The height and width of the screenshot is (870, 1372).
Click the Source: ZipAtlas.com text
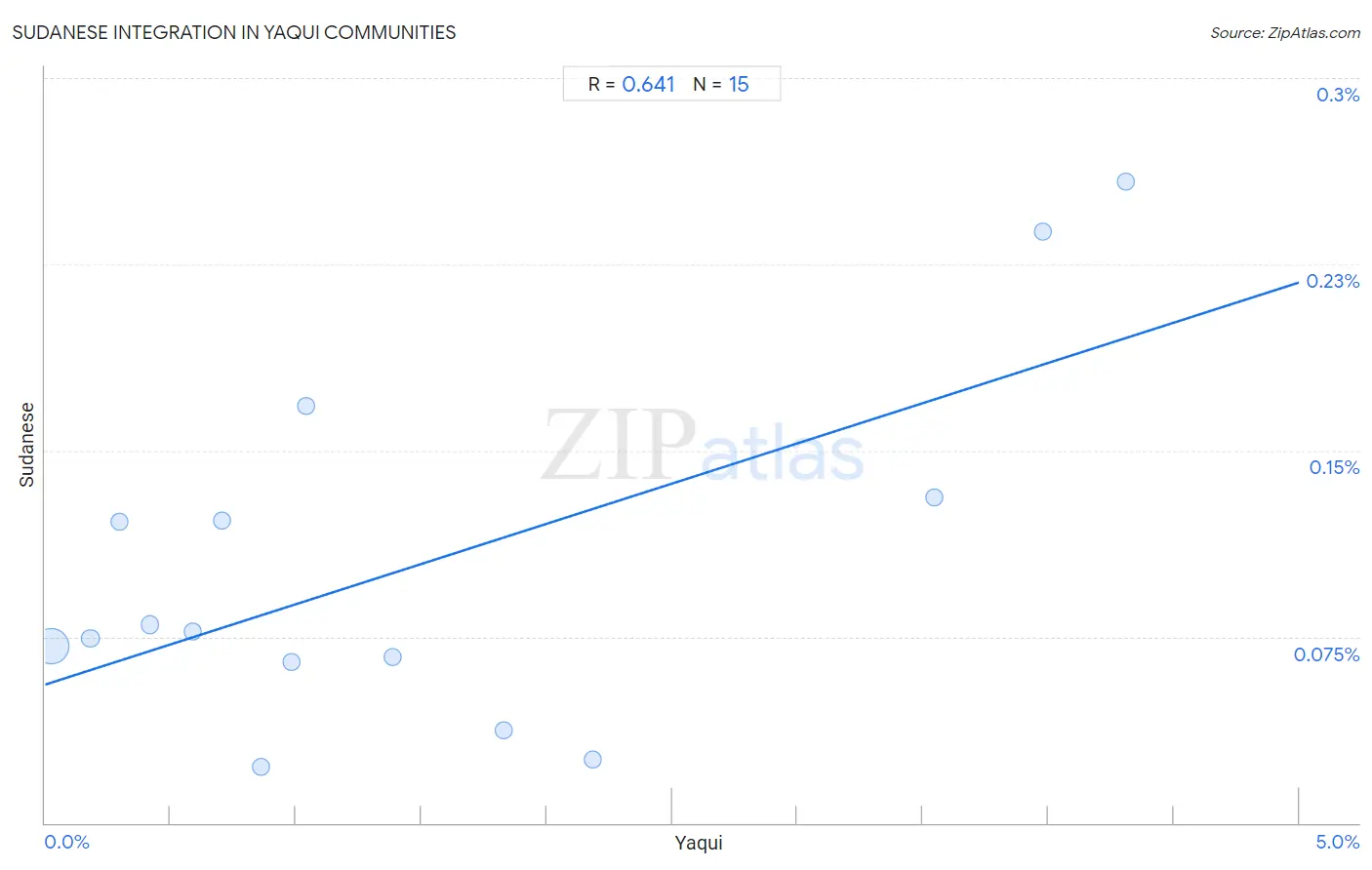pos(1285,33)
